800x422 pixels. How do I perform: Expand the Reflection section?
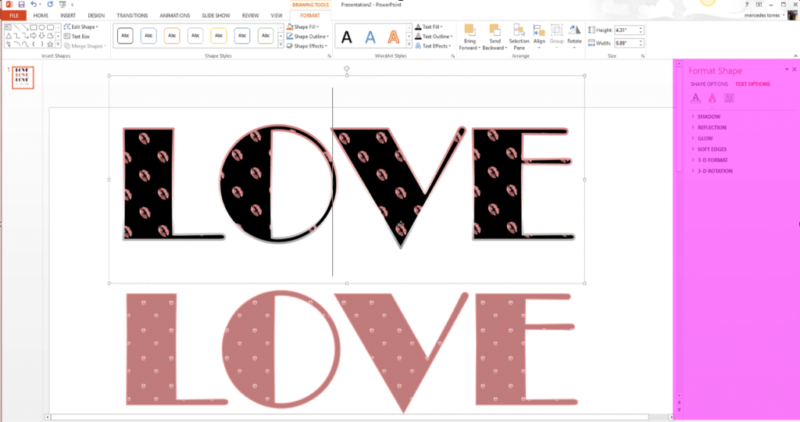(711, 128)
